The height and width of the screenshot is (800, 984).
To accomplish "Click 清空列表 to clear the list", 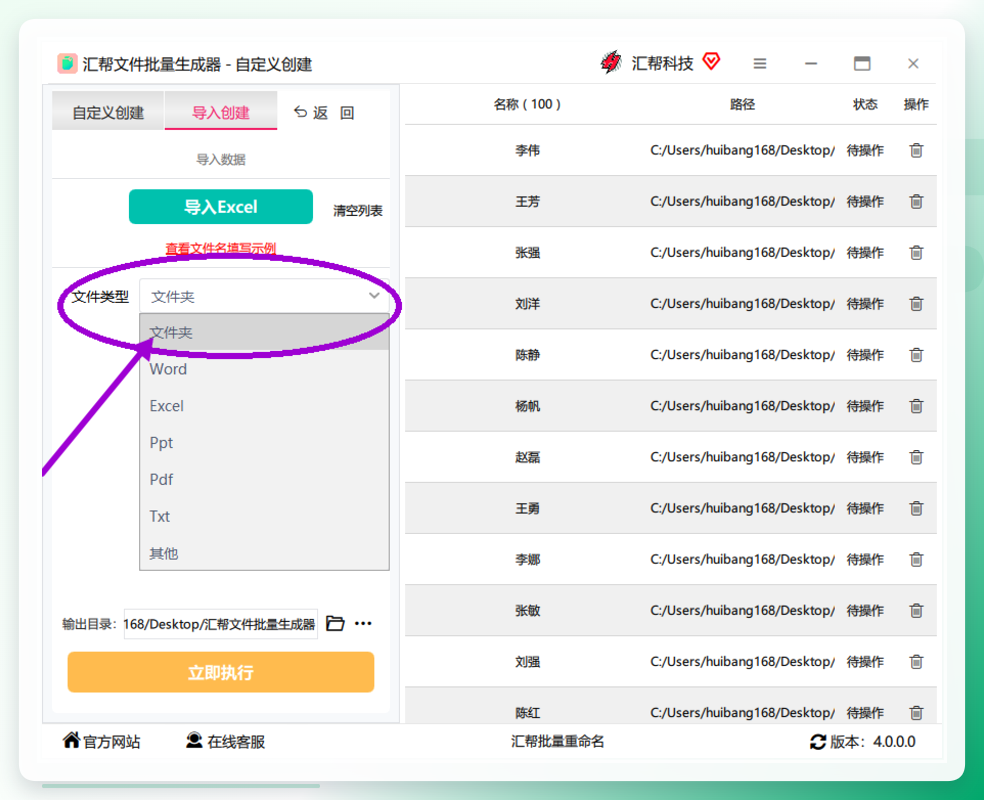I will coord(358,210).
